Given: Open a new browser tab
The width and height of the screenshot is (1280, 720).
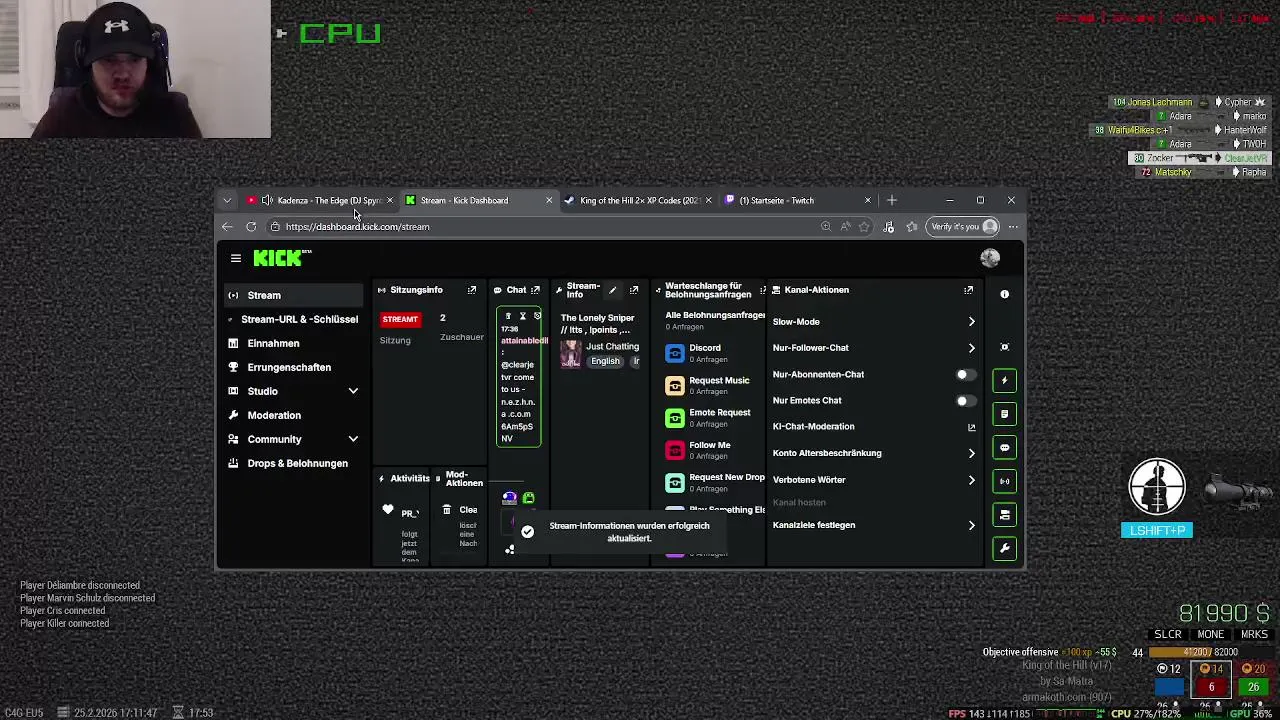Looking at the screenshot, I should [x=892, y=200].
